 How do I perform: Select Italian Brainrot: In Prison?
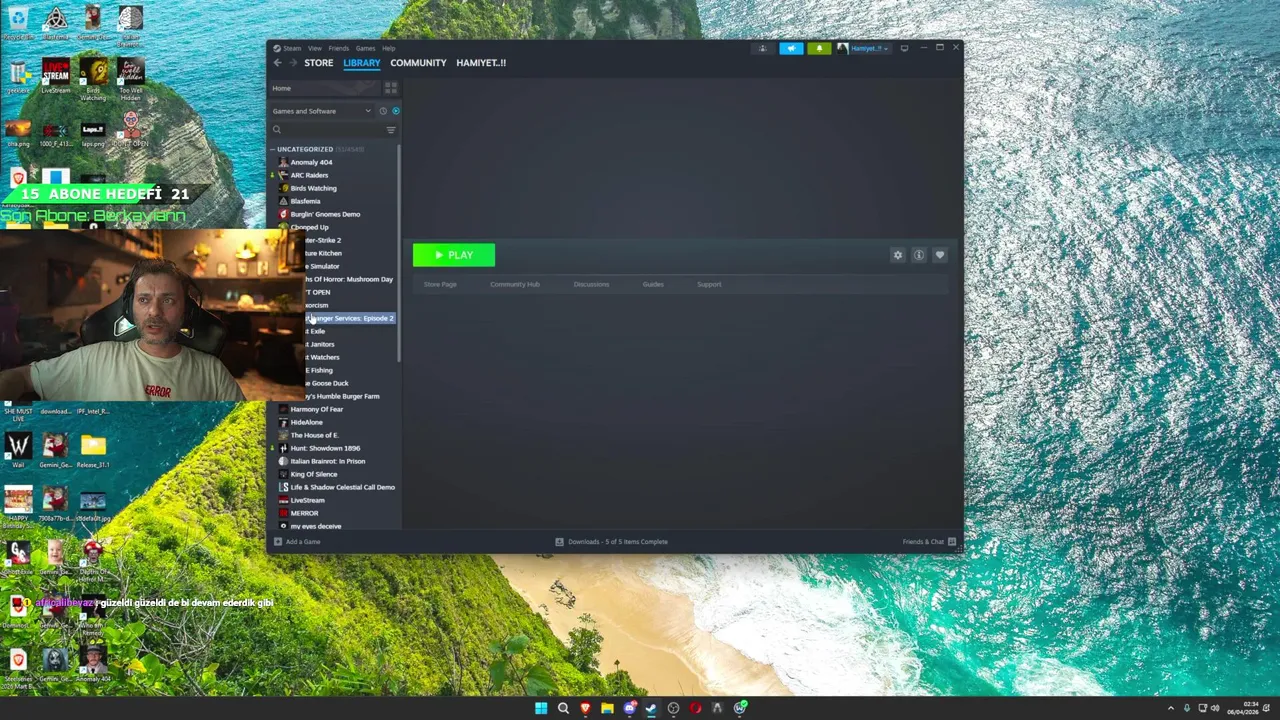[x=327, y=461]
